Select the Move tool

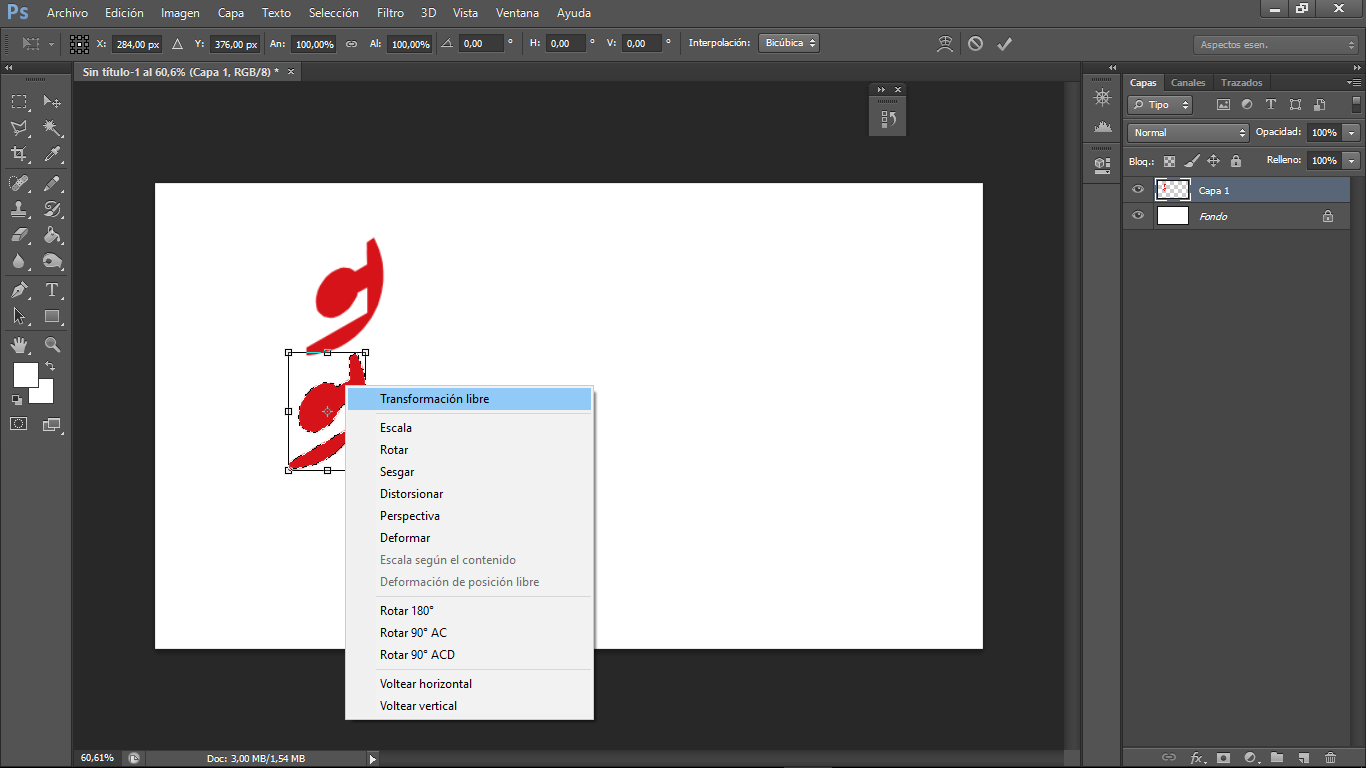click(x=52, y=102)
